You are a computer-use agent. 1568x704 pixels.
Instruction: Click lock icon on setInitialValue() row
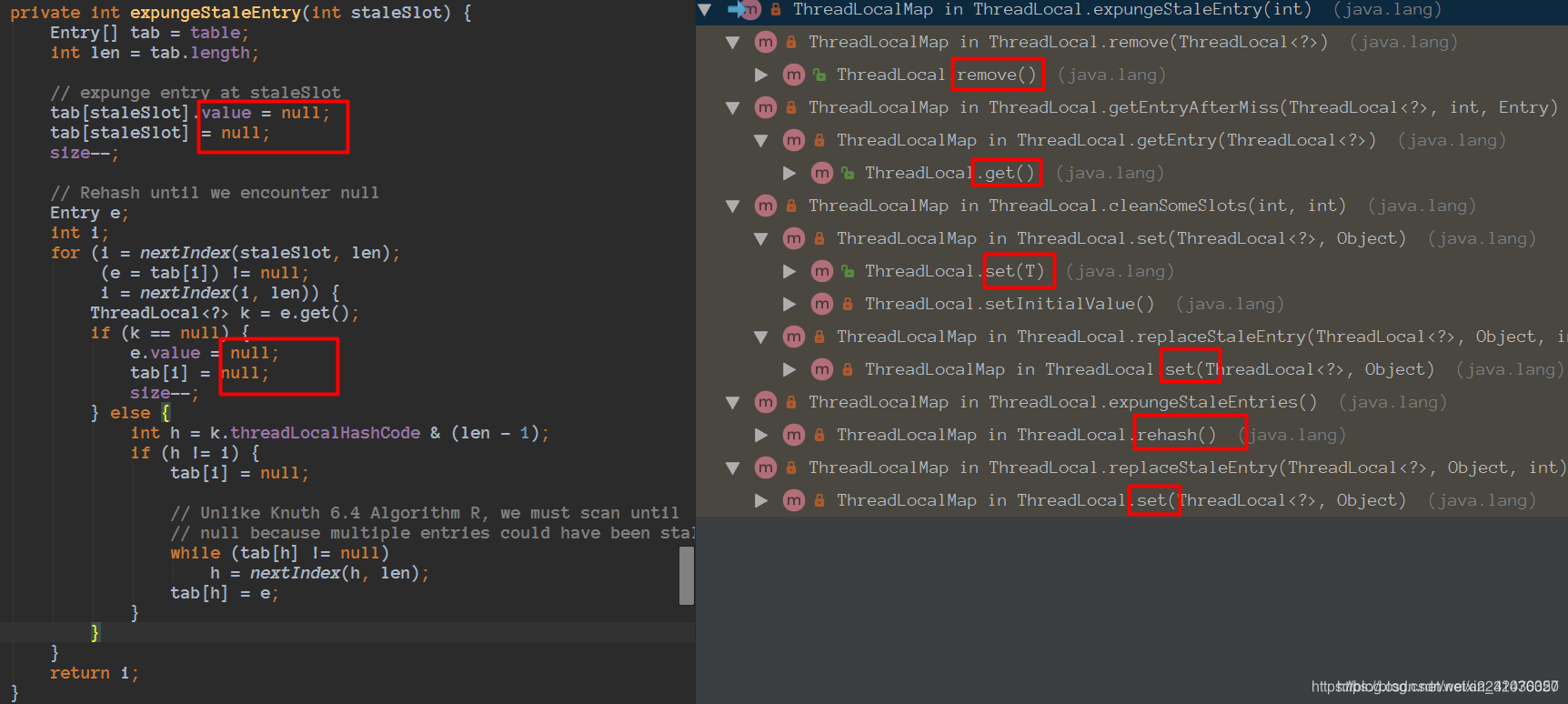coord(848,304)
